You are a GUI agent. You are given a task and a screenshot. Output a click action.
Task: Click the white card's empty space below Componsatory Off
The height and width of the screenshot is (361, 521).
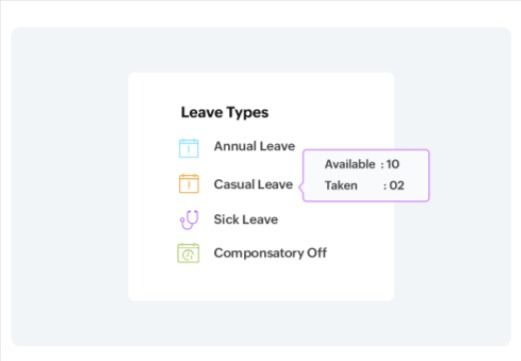[x=261, y=283]
